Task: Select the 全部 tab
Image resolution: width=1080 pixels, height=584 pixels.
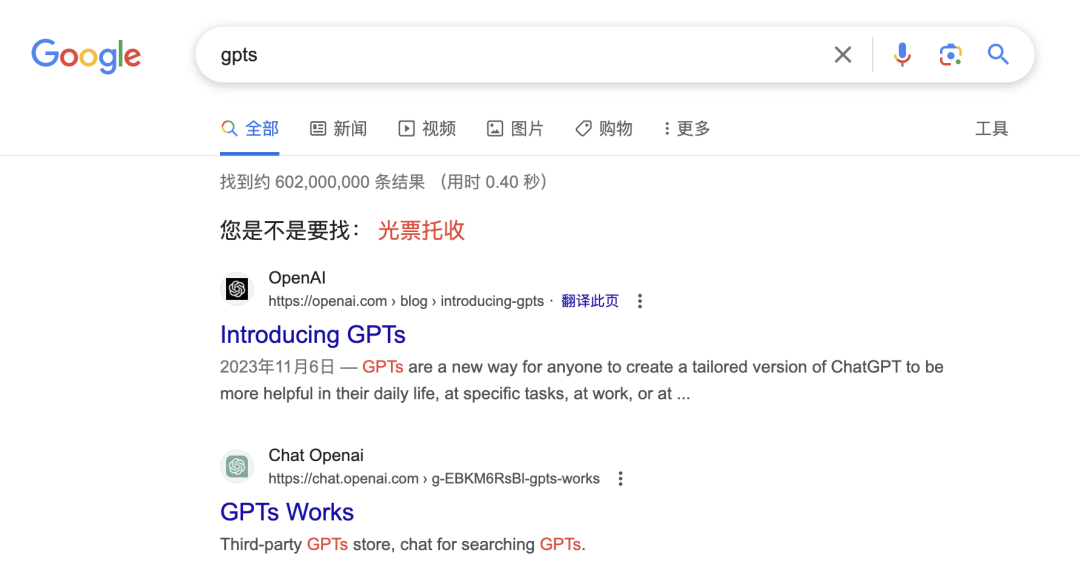Action: click(x=249, y=129)
